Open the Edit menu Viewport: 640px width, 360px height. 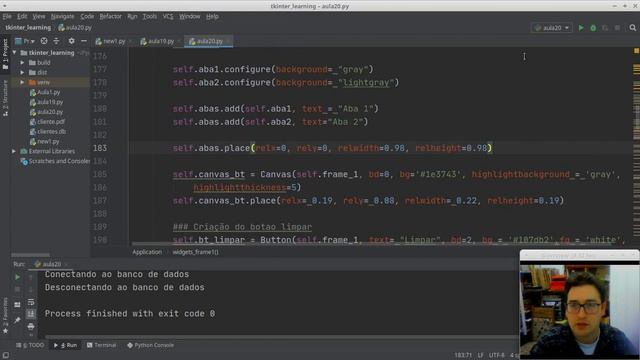(x=22, y=16)
